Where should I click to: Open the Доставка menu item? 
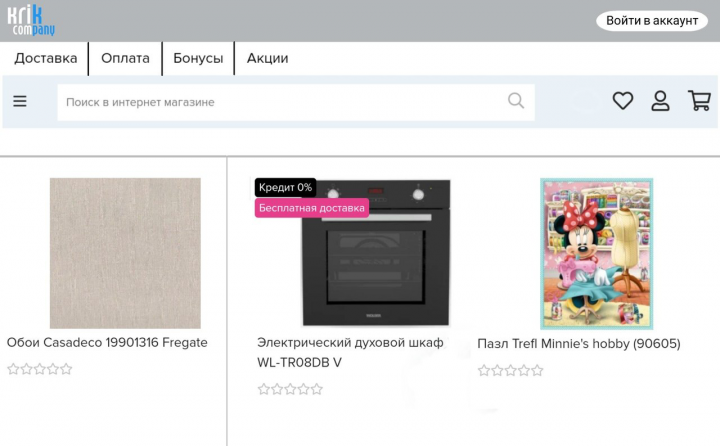(45, 58)
